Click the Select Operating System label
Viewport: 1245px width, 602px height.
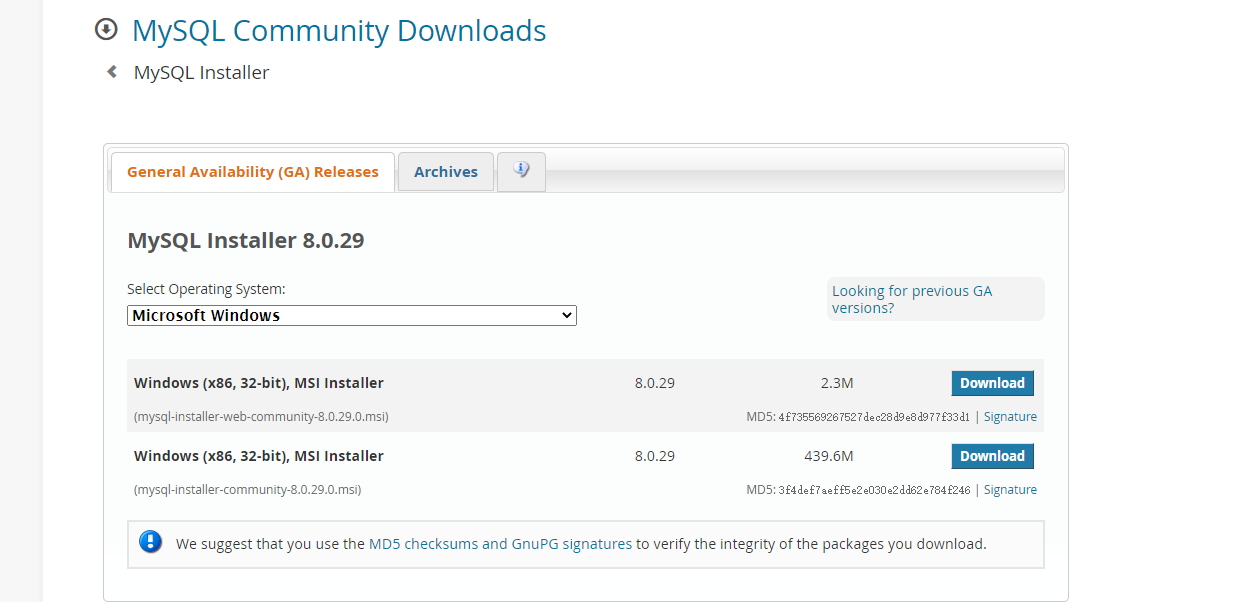click(206, 289)
